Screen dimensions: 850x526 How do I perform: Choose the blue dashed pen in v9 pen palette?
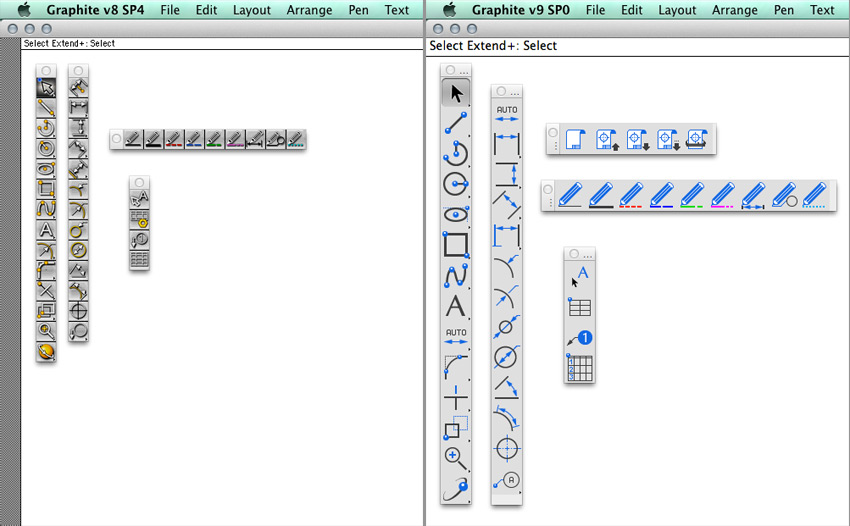661,195
